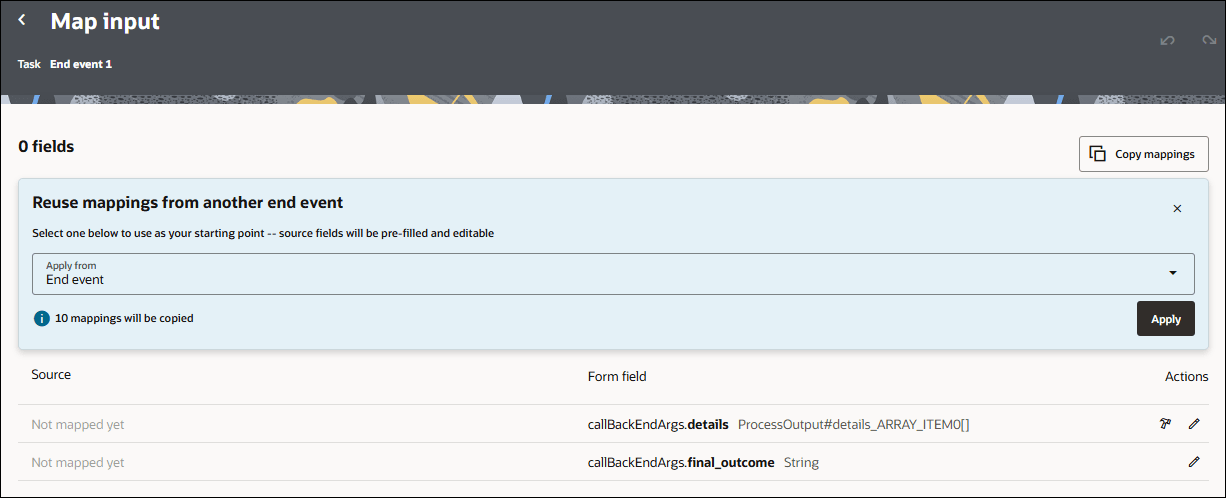Screen dimensions: 1226x498
Task: Edit the callBackEndArgs.details mapping
Action: pos(1194,424)
